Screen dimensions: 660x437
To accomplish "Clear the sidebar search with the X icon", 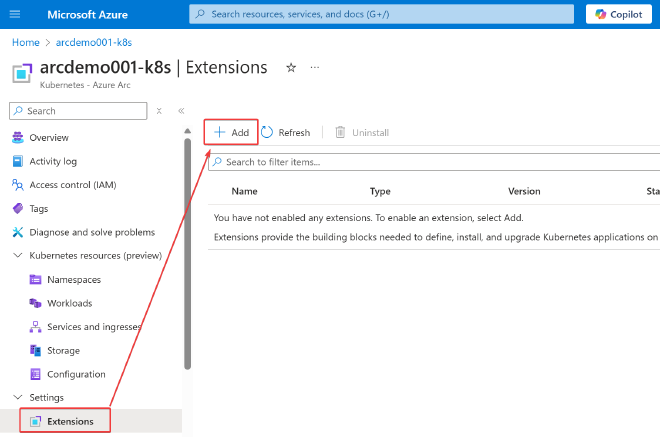I will click(x=159, y=111).
